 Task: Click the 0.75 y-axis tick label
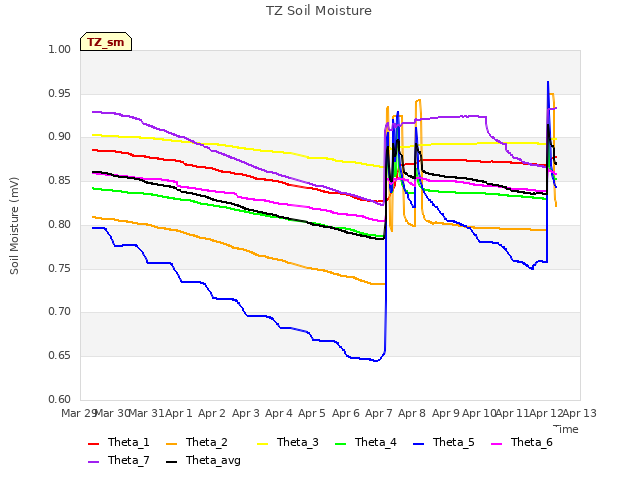click(60, 268)
